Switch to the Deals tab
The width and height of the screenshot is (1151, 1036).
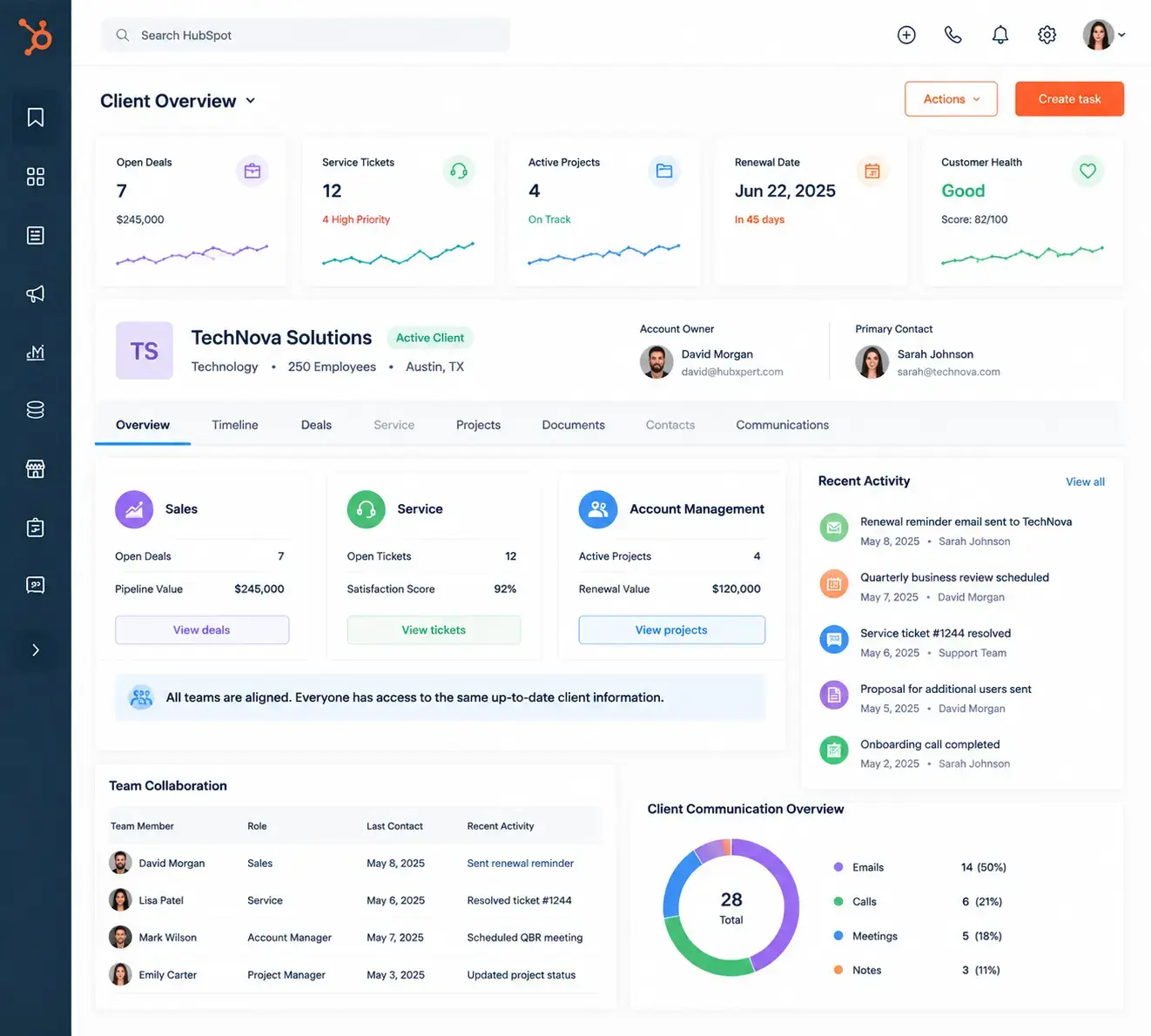coord(316,425)
